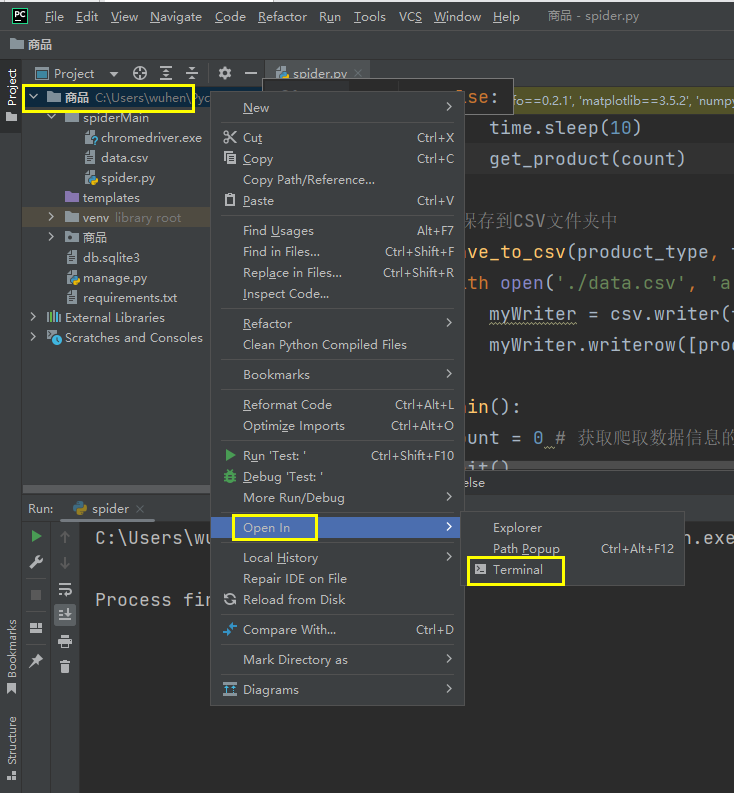Click the Expand All icon in Project toolbar
This screenshot has width=734, height=793.
pos(166,73)
